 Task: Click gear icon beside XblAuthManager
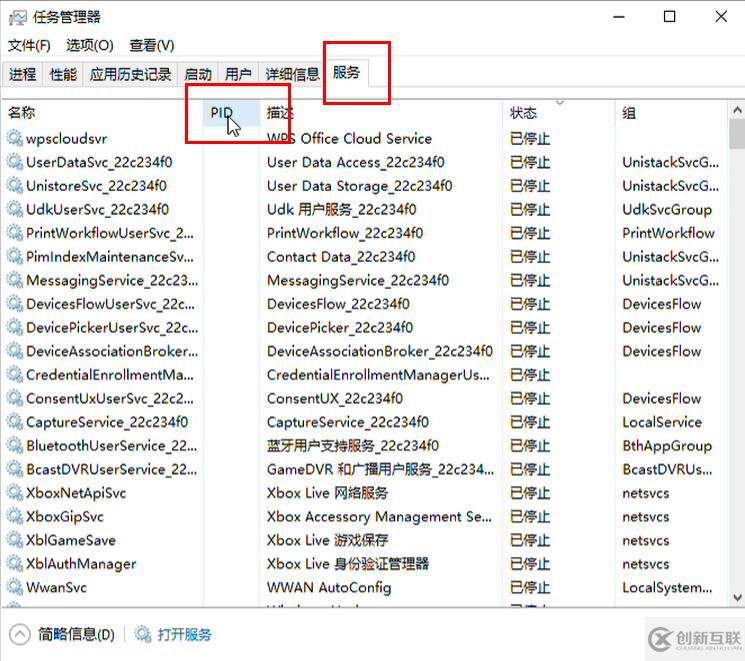[x=15, y=564]
